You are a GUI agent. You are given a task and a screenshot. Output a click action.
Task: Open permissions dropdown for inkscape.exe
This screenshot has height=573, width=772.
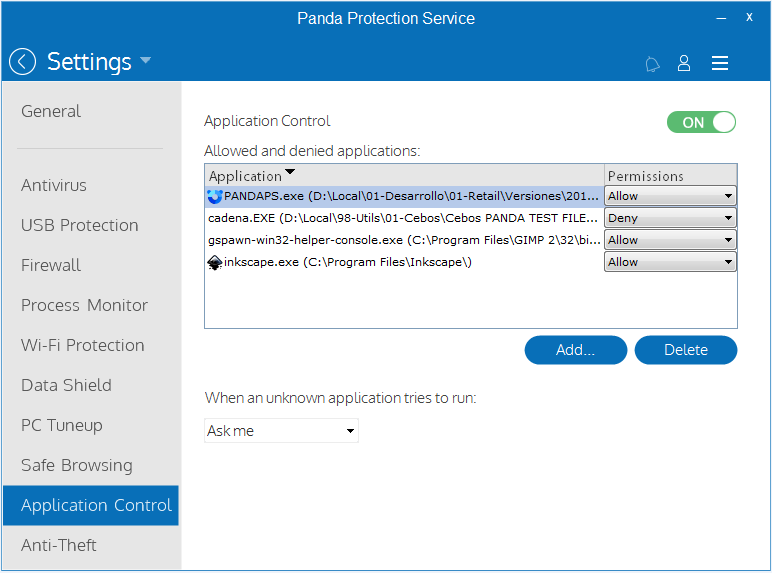[670, 262]
